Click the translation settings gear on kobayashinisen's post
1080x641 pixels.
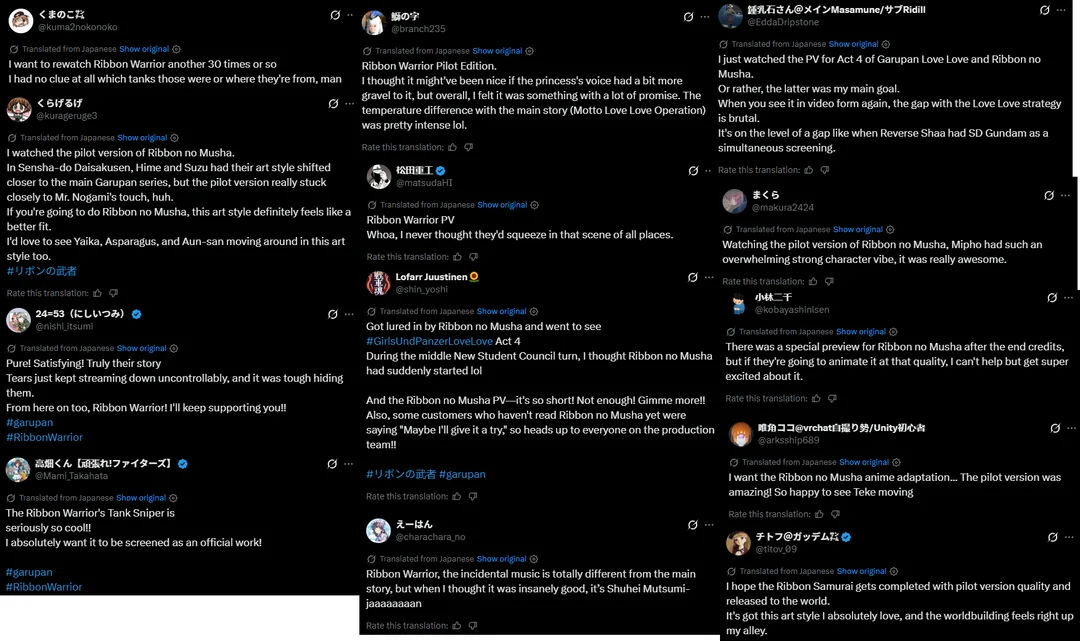pyautogui.click(x=893, y=332)
